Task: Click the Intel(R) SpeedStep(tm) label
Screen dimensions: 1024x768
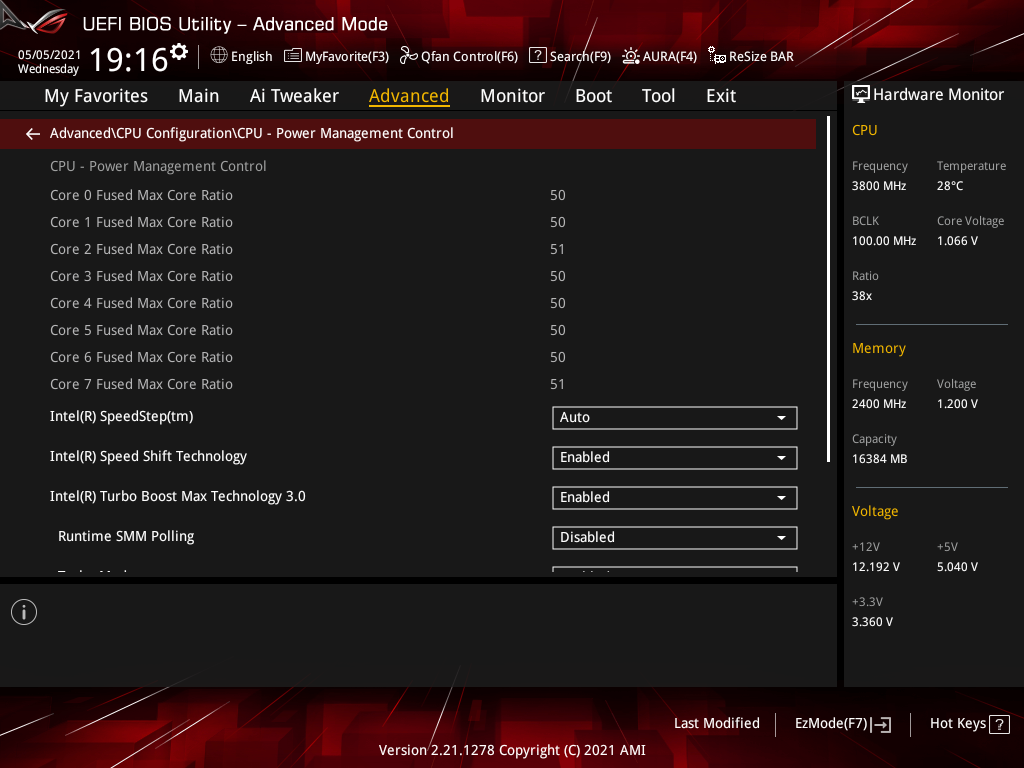Action: click(121, 417)
